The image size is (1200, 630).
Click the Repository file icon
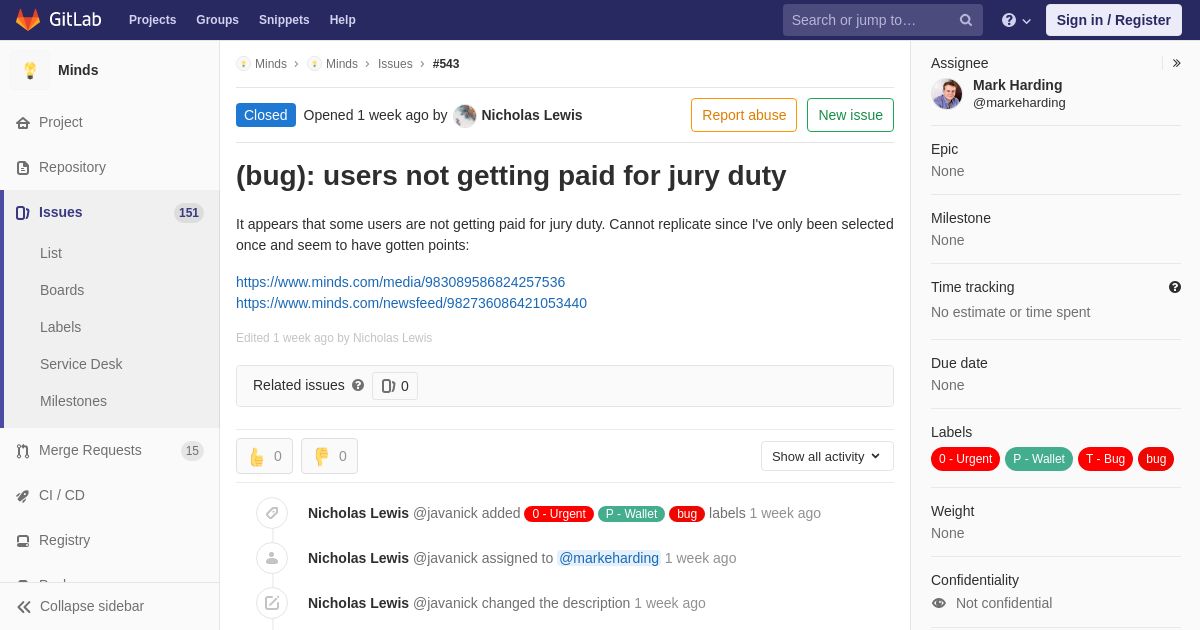point(23,167)
